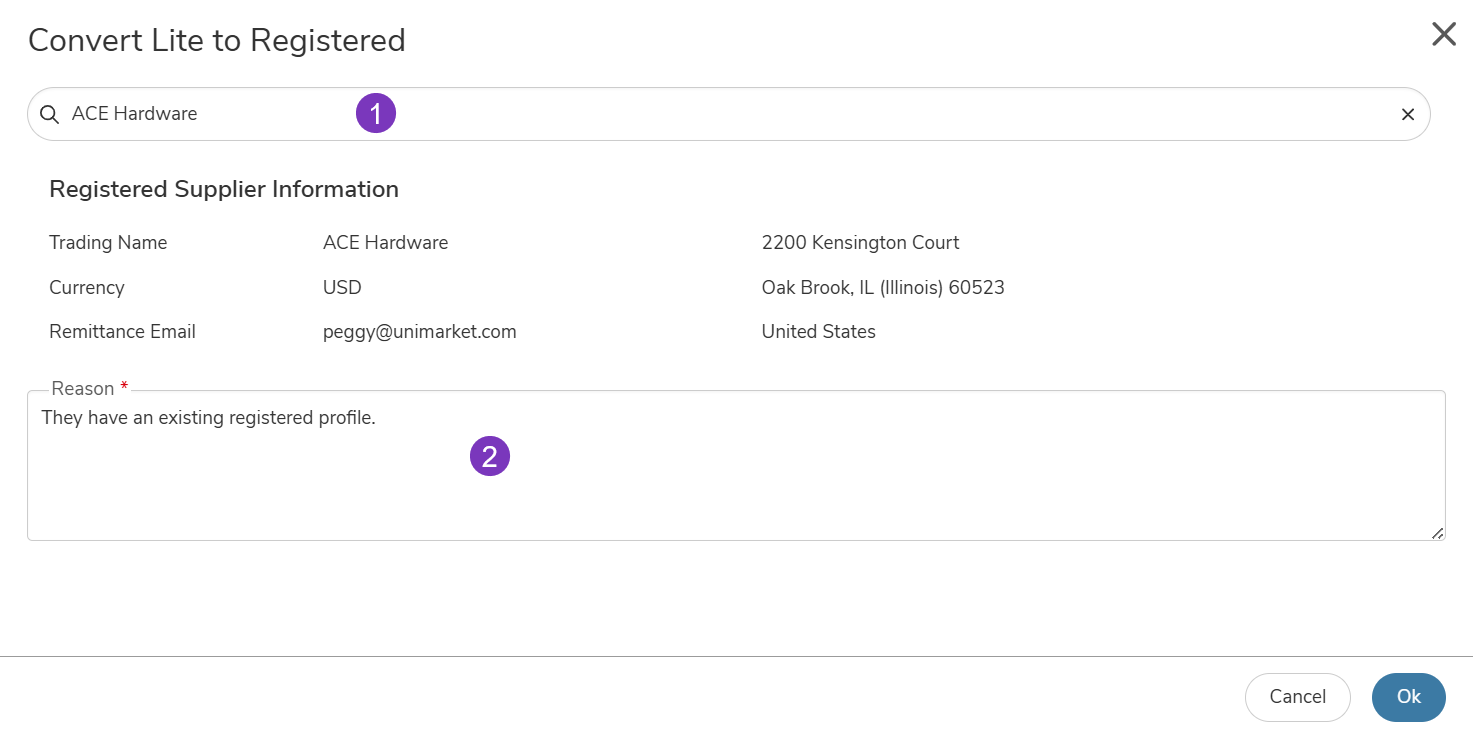
Task: Click the ACE Hardware trading name value
Action: pyautogui.click(x=385, y=243)
